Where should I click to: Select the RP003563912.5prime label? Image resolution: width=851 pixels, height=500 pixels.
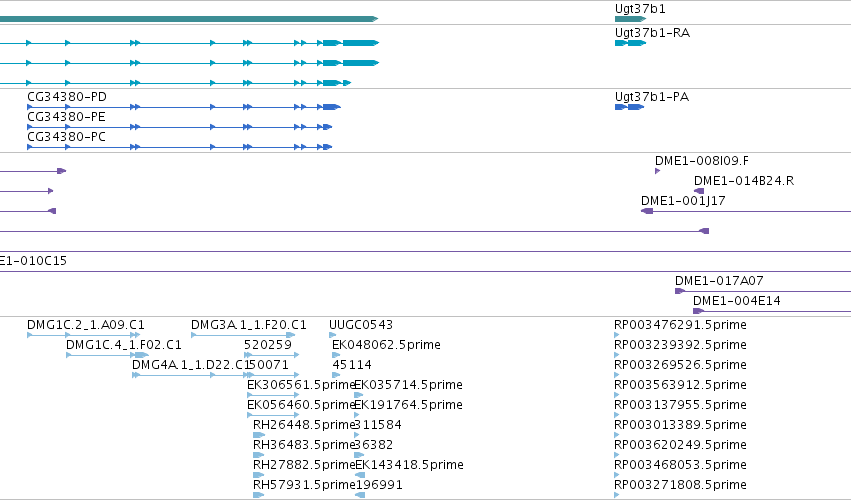click(680, 385)
